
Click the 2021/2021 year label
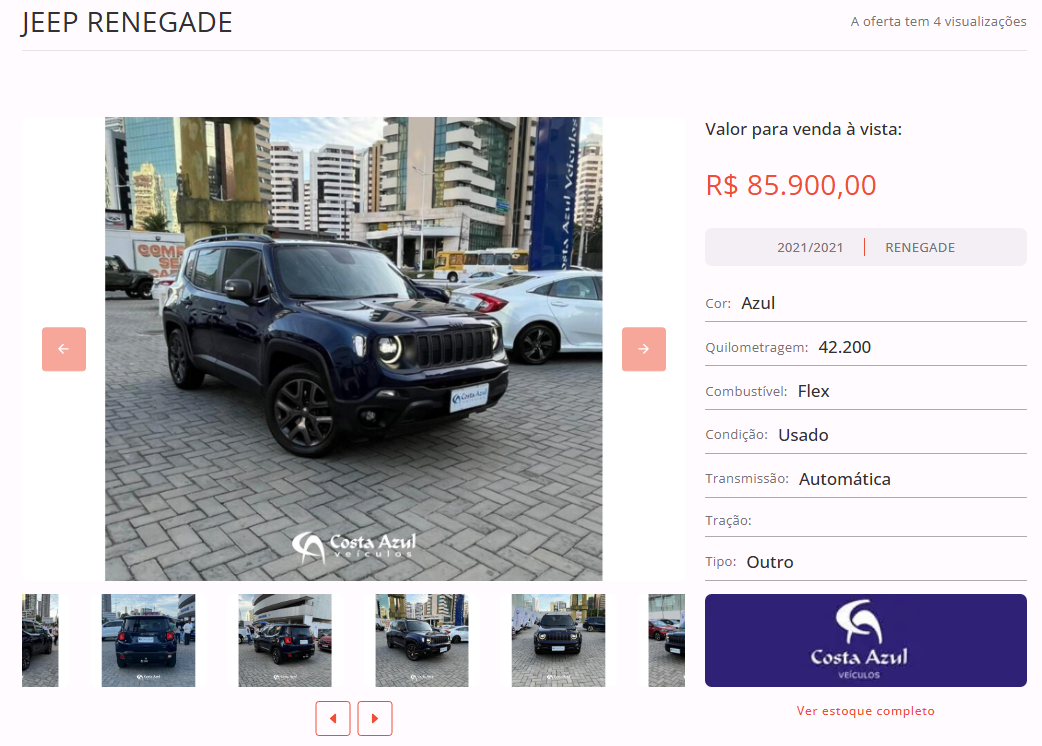[x=810, y=247]
